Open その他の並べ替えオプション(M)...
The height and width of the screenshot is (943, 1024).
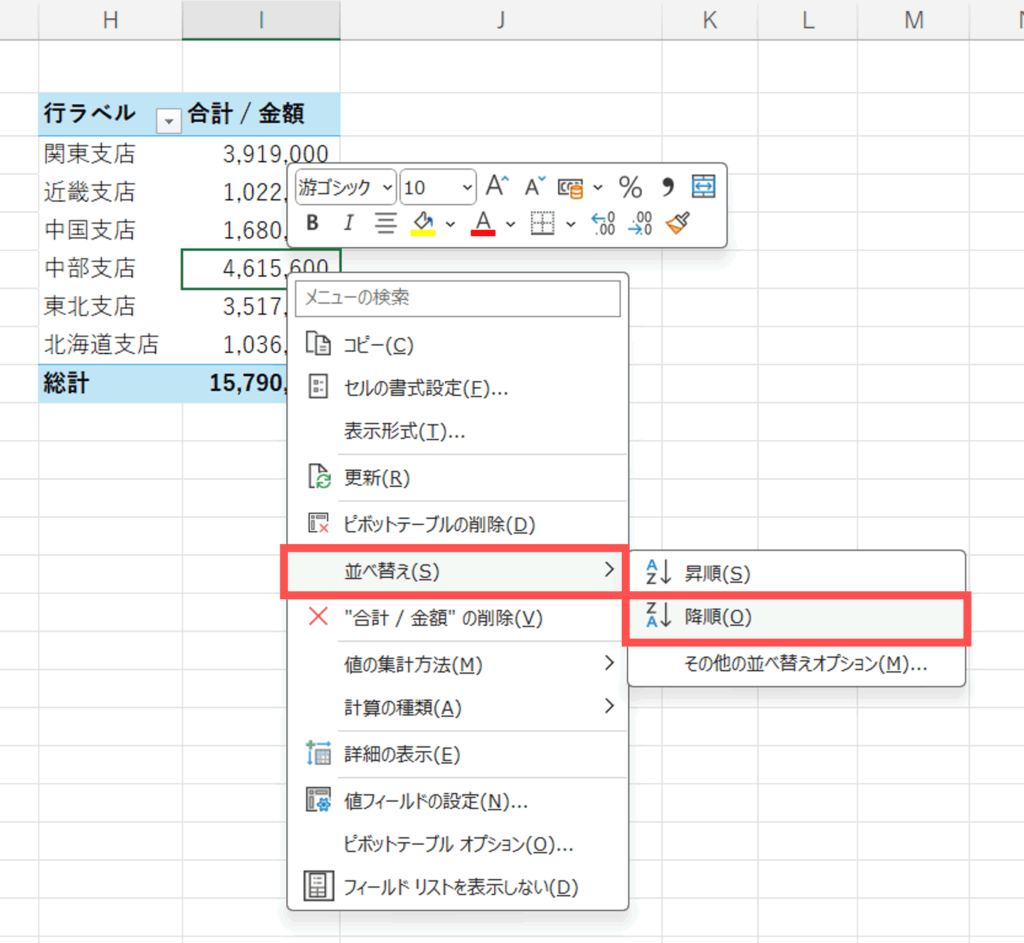coord(805,664)
